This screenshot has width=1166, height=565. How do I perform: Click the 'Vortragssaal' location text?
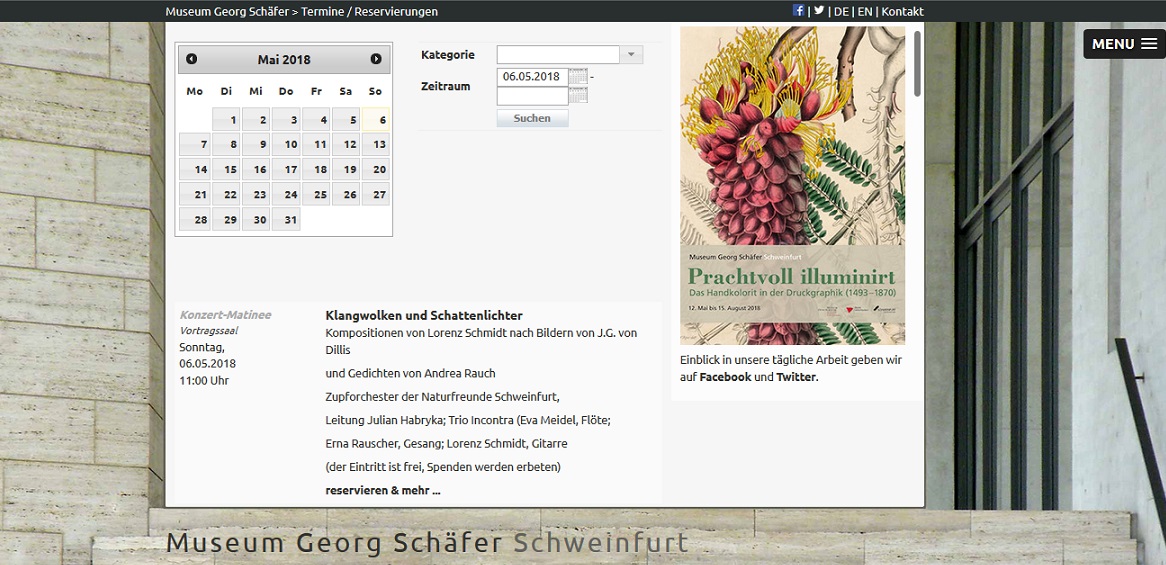[209, 331]
